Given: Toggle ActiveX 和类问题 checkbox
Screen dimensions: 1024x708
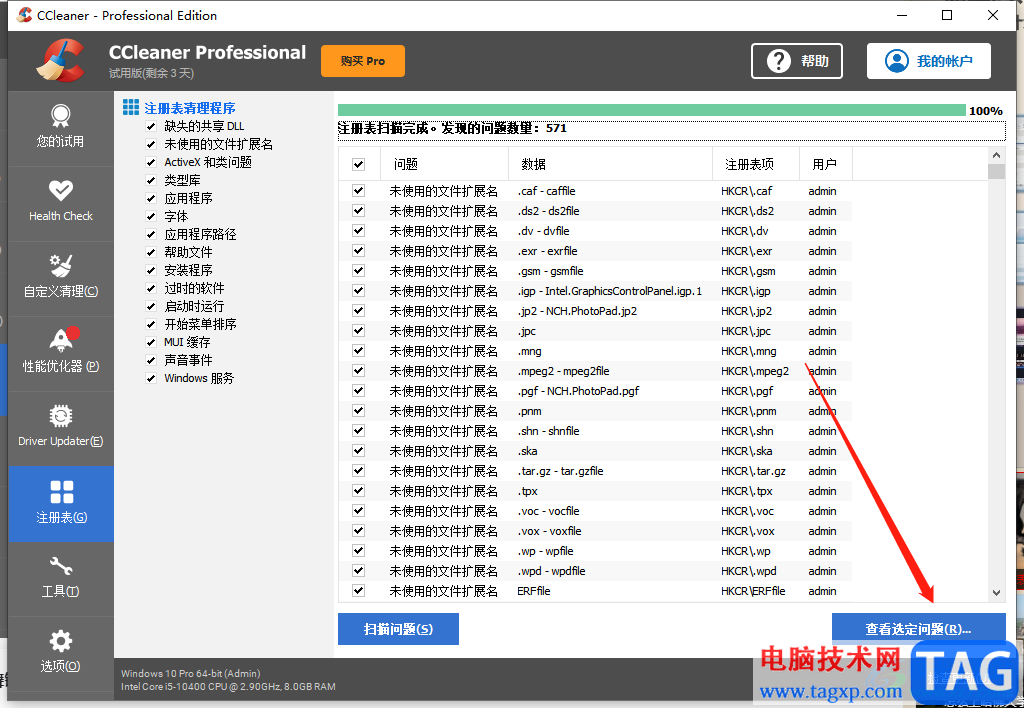Looking at the screenshot, I should 151,162.
